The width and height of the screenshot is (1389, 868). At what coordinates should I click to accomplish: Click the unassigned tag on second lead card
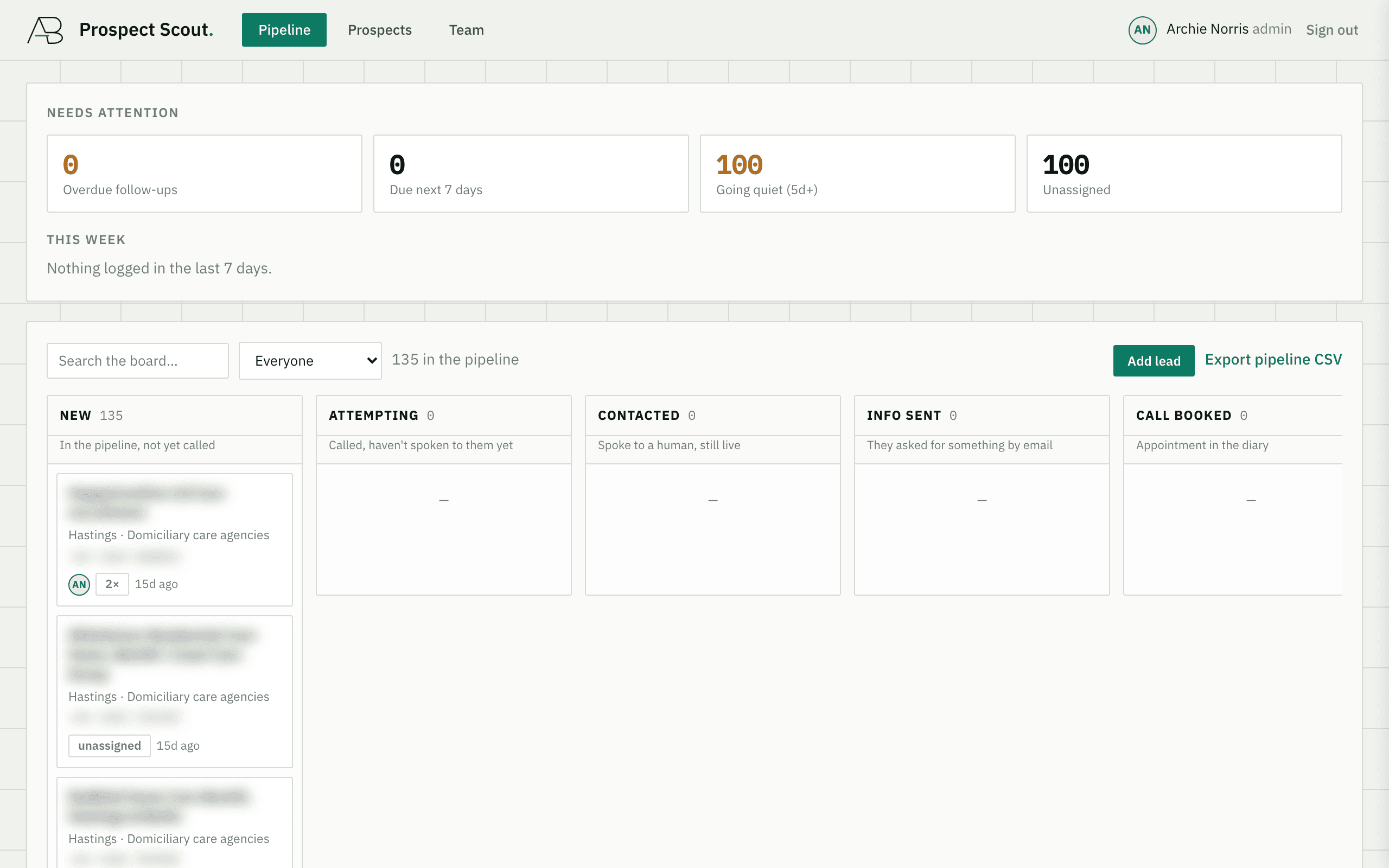(110, 746)
